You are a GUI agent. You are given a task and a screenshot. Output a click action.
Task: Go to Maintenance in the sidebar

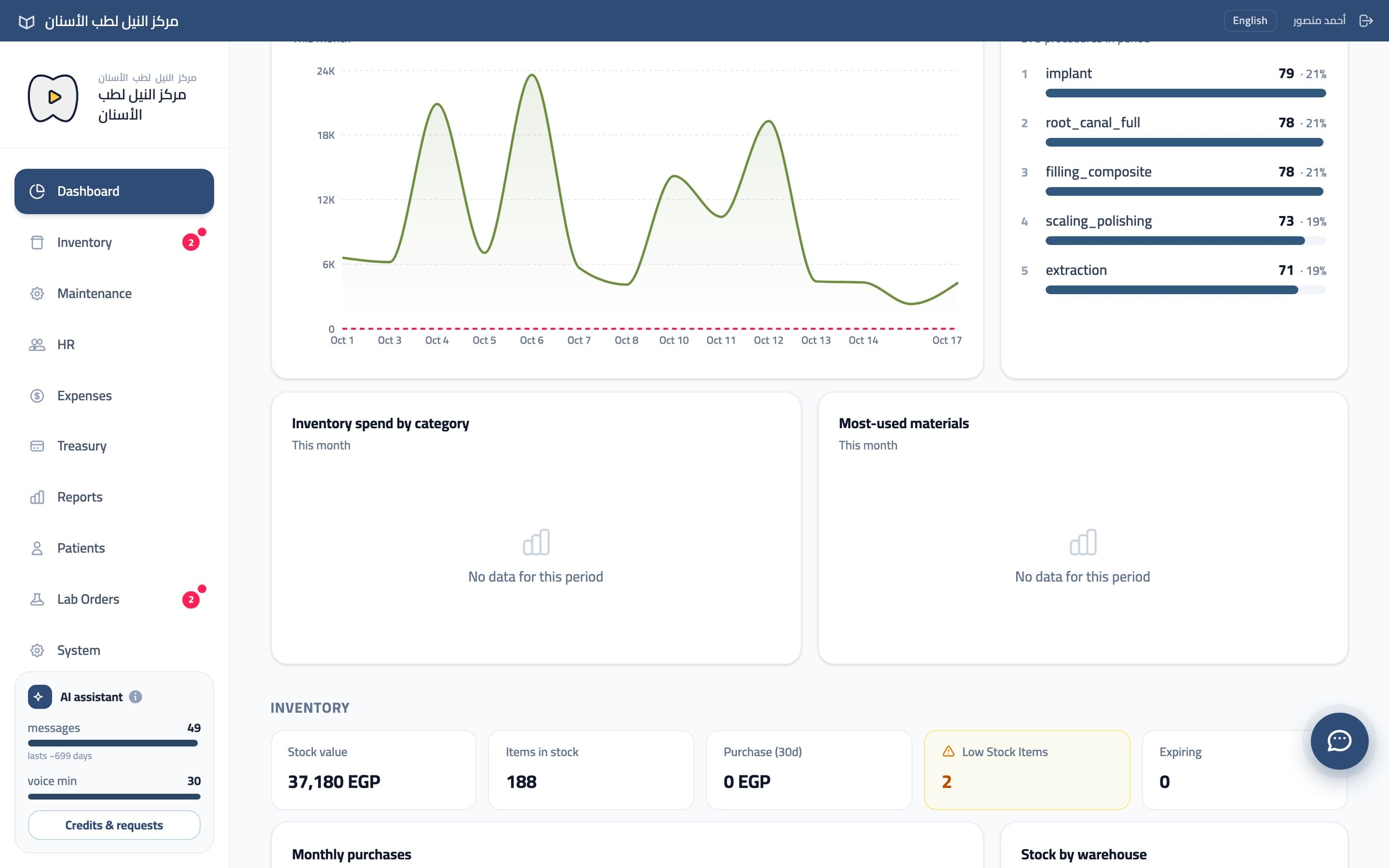pyautogui.click(x=114, y=293)
